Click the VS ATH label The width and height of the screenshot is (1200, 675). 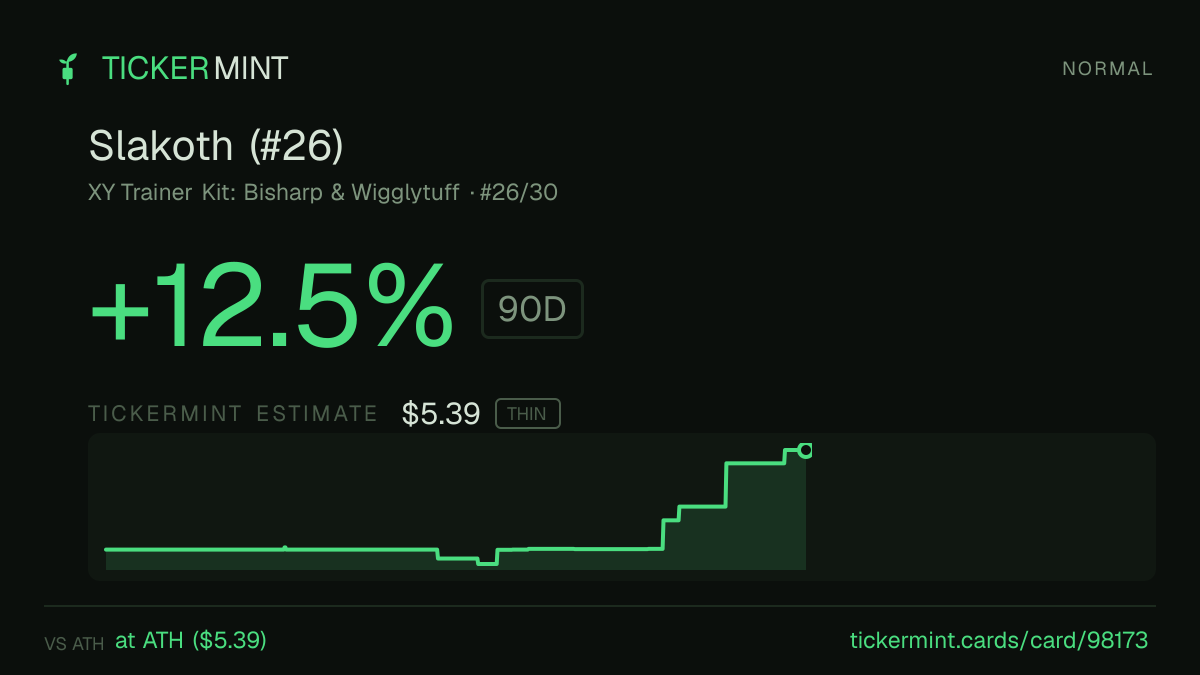pos(74,644)
